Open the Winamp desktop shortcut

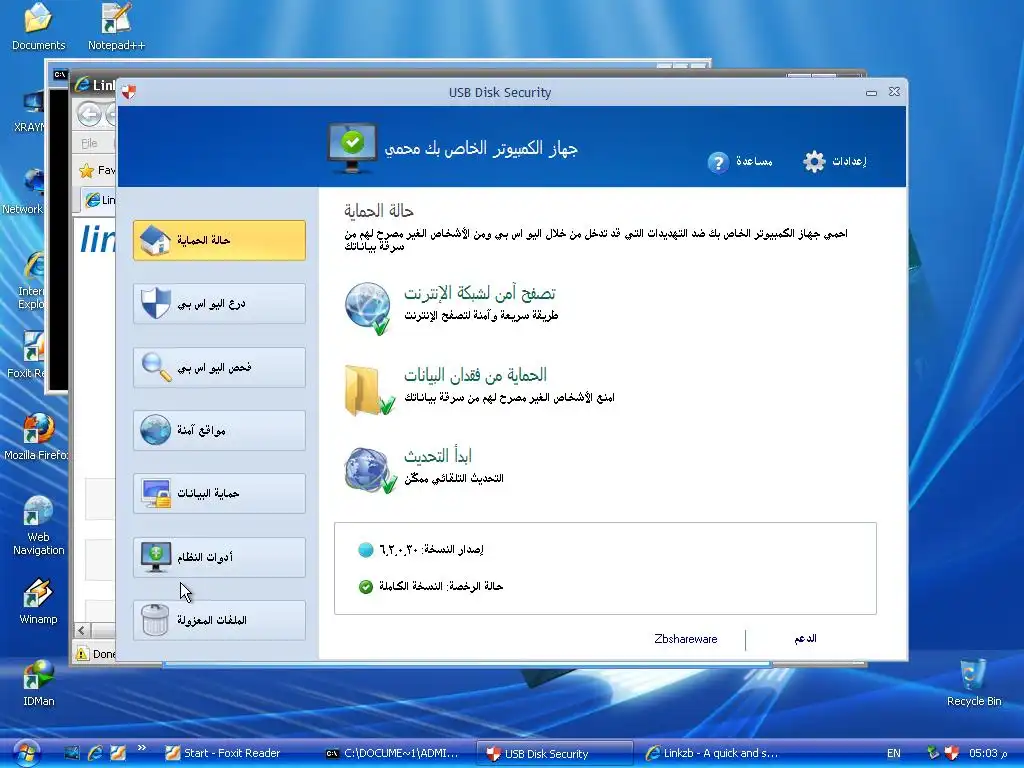(x=39, y=601)
